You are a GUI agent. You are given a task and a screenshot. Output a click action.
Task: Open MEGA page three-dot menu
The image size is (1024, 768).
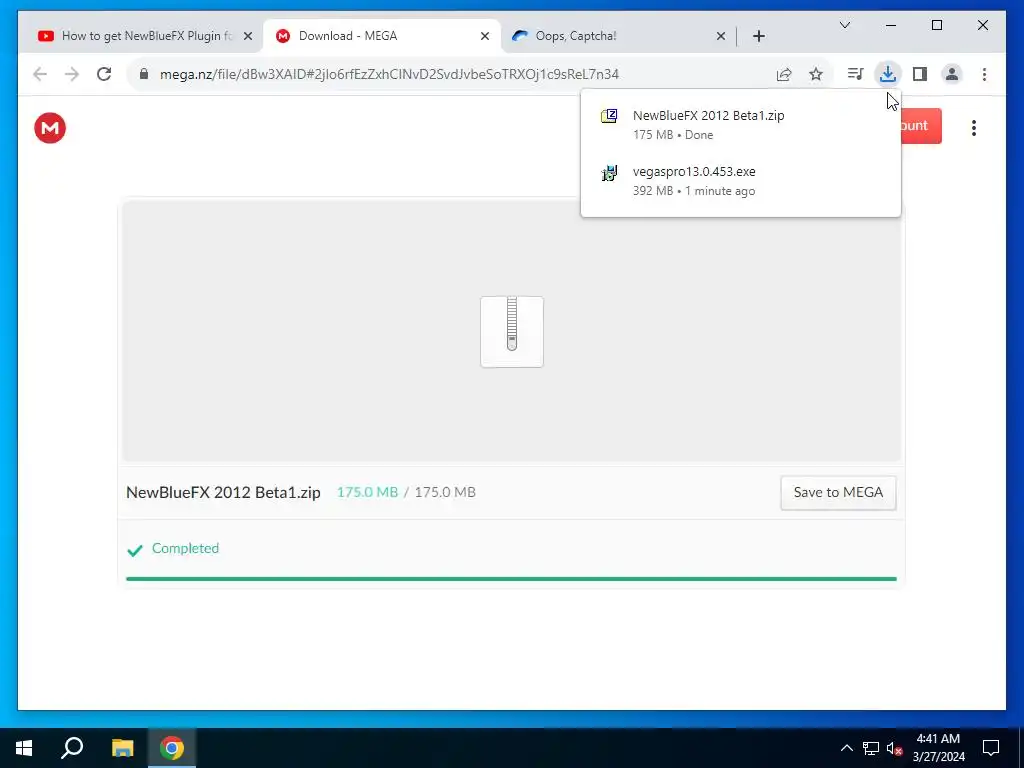(x=974, y=128)
